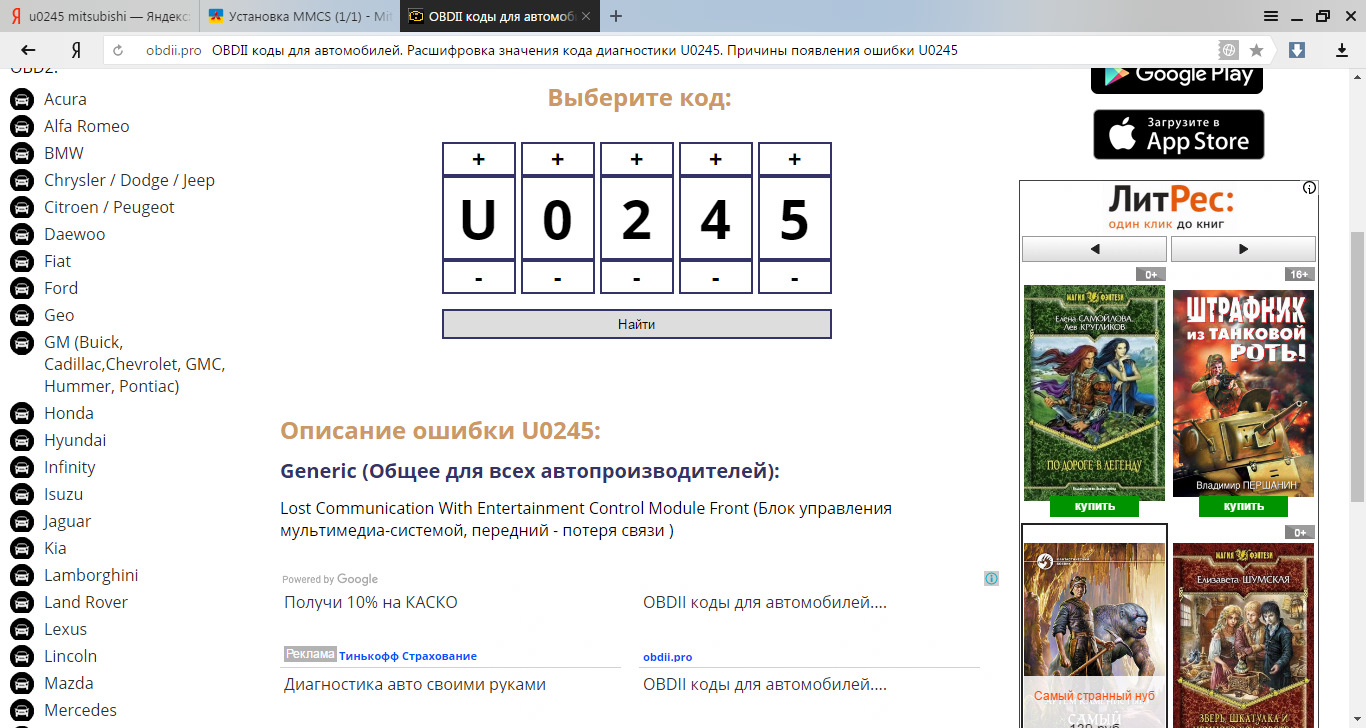Click the car icon beside BMW
Image resolution: width=1366 pixels, height=728 pixels.
[x=21, y=153]
